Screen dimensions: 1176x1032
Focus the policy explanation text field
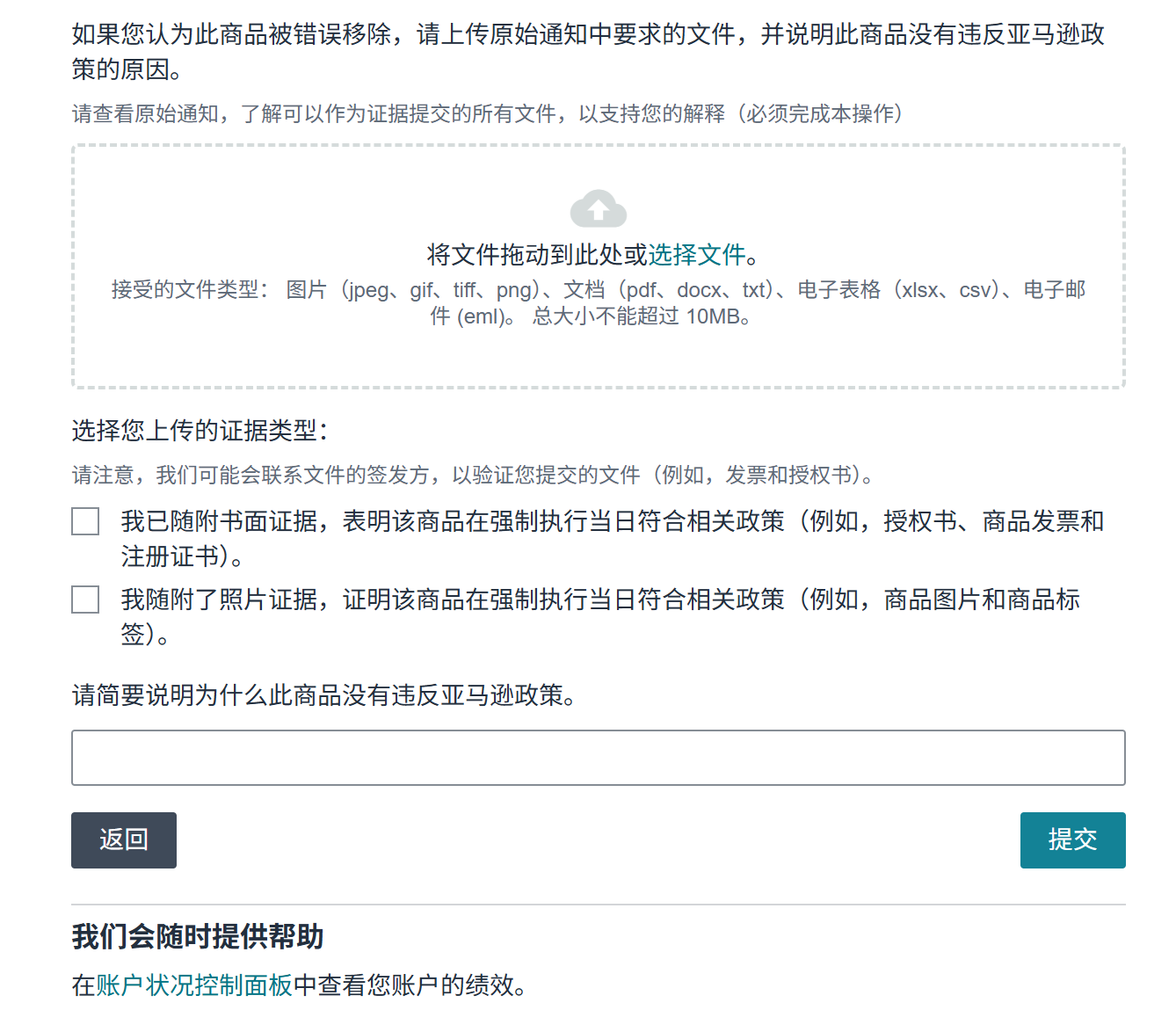coord(598,758)
